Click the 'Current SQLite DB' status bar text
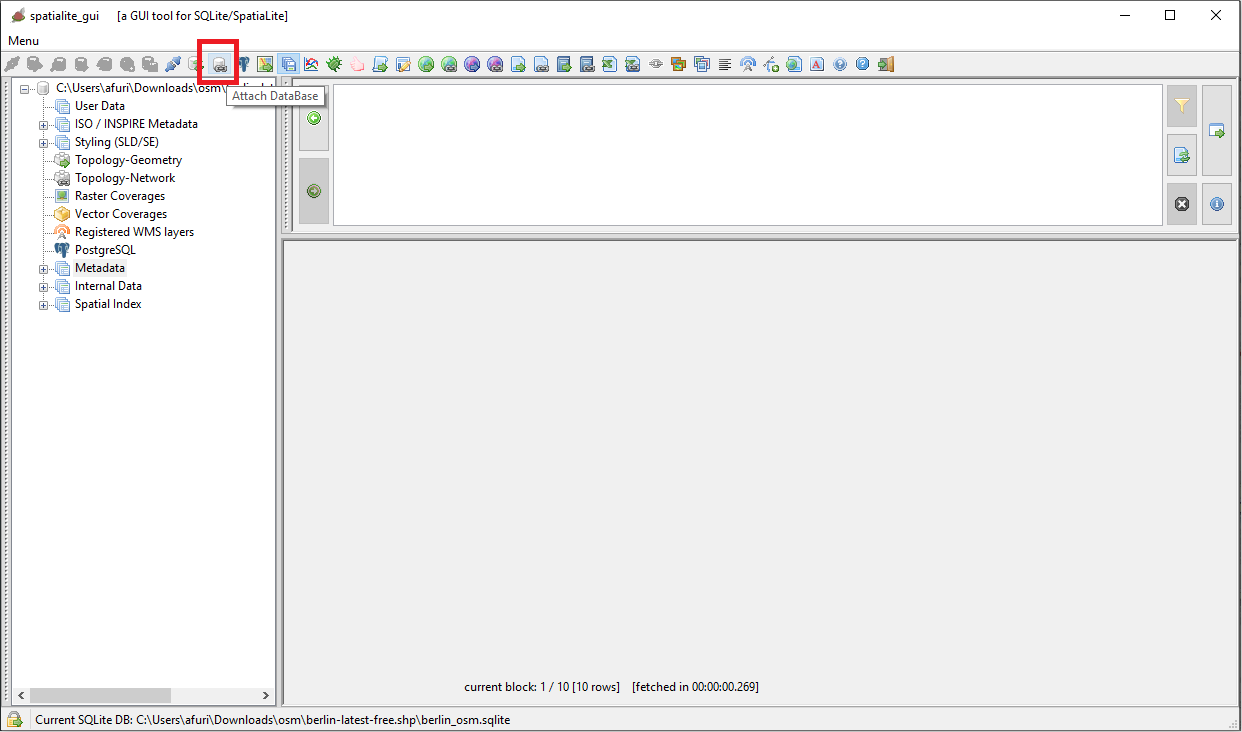Image resolution: width=1242 pixels, height=732 pixels. 273,719
